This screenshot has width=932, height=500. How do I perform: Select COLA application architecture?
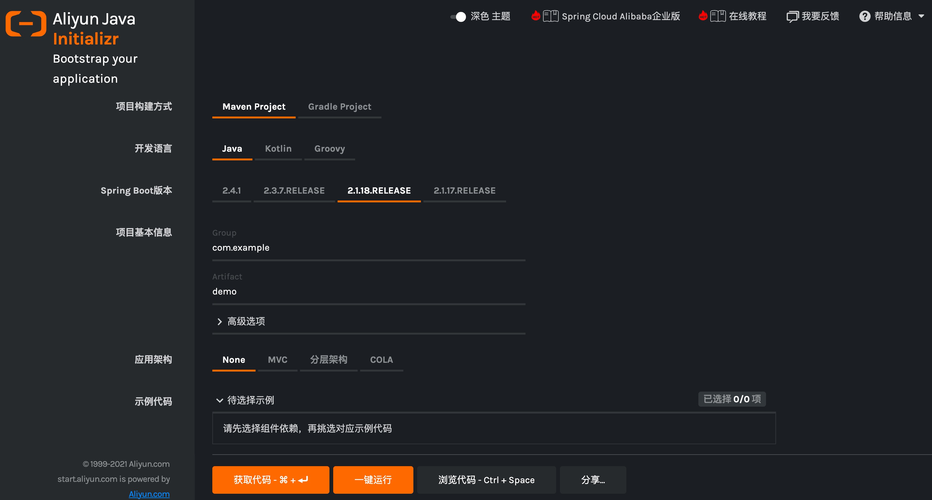[x=382, y=360]
